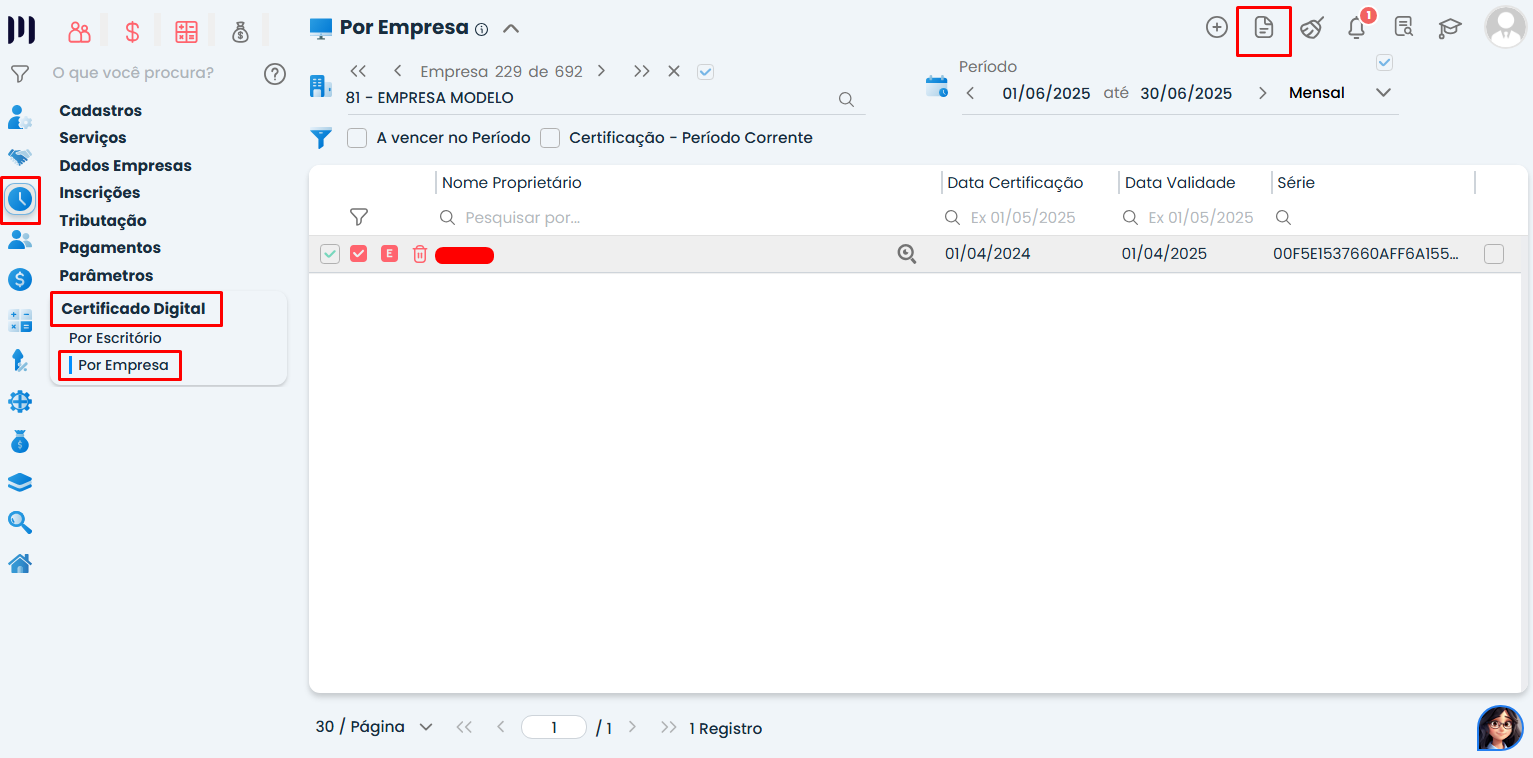The height and width of the screenshot is (758, 1533).
Task: Click the table filter funnel icon
Action: coord(359,217)
